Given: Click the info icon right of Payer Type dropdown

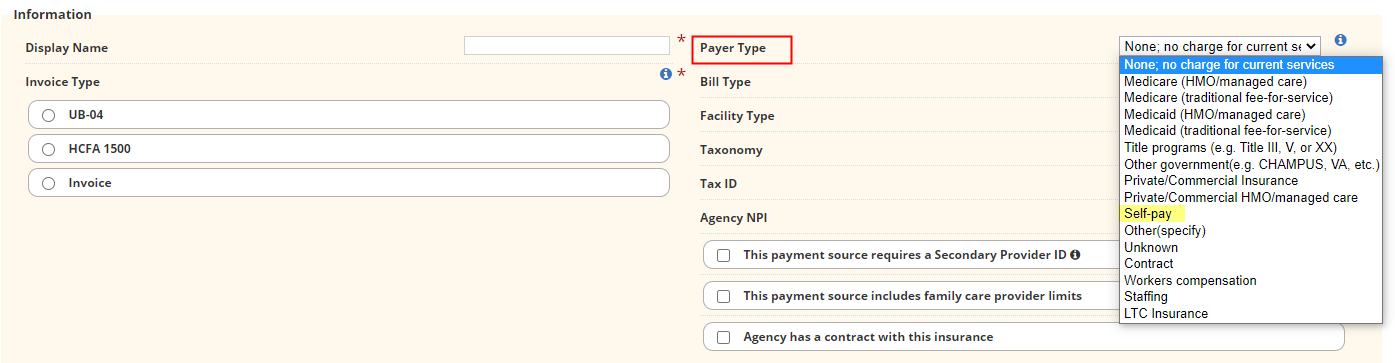Looking at the screenshot, I should pyautogui.click(x=1341, y=40).
